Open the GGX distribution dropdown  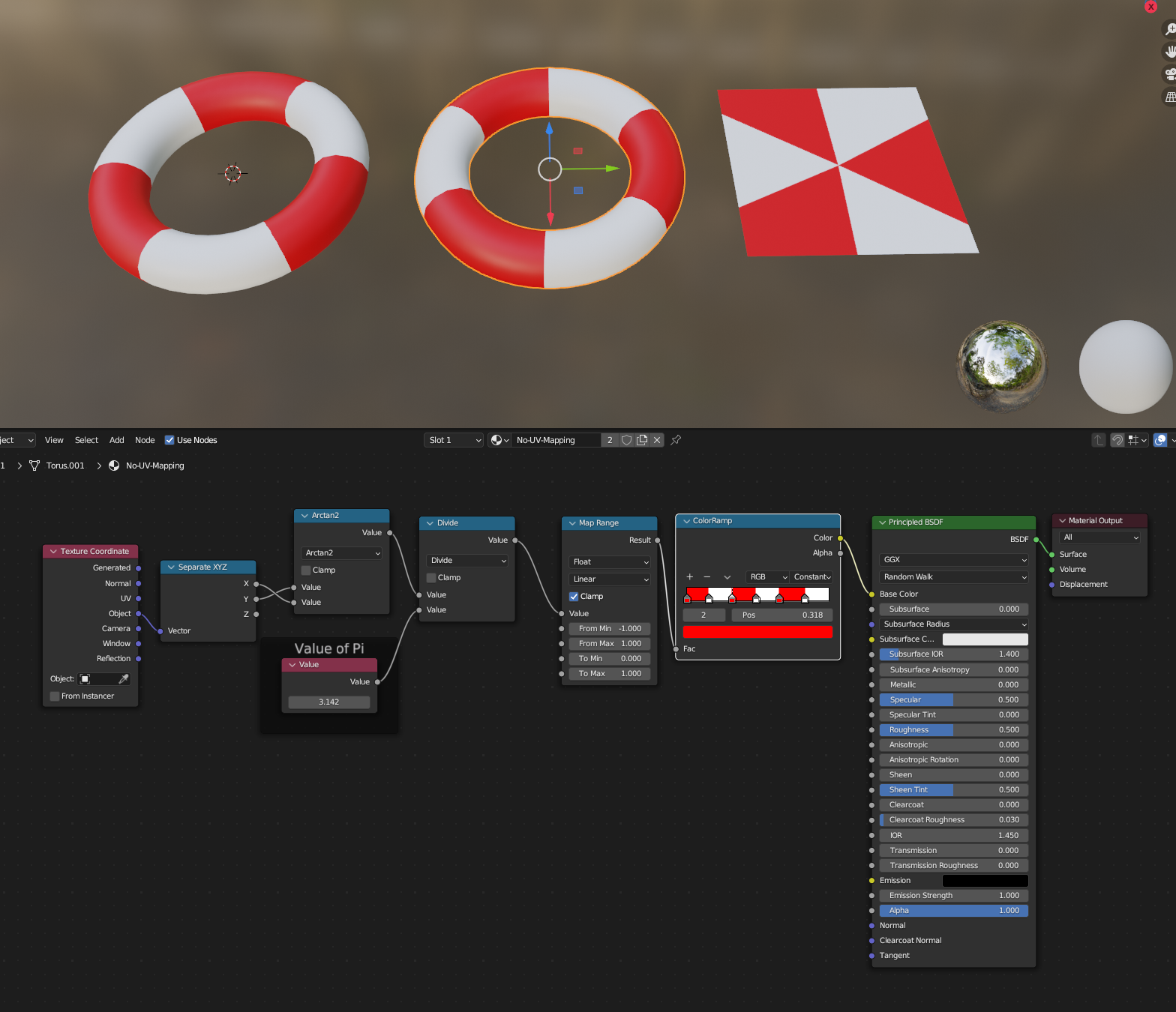954,560
